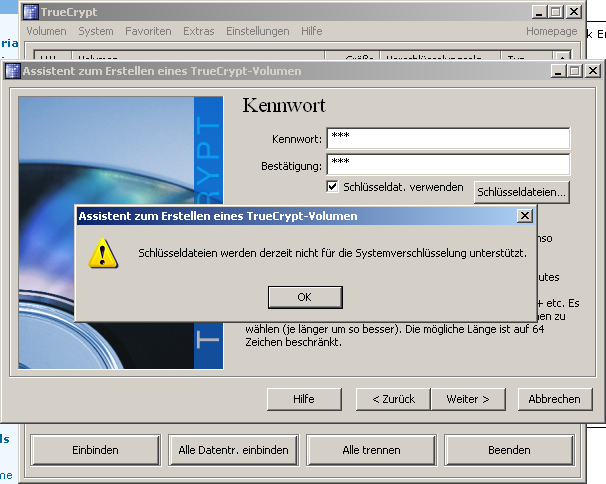
Task: Click Beenden in TrueCrypt window
Action: (509, 450)
